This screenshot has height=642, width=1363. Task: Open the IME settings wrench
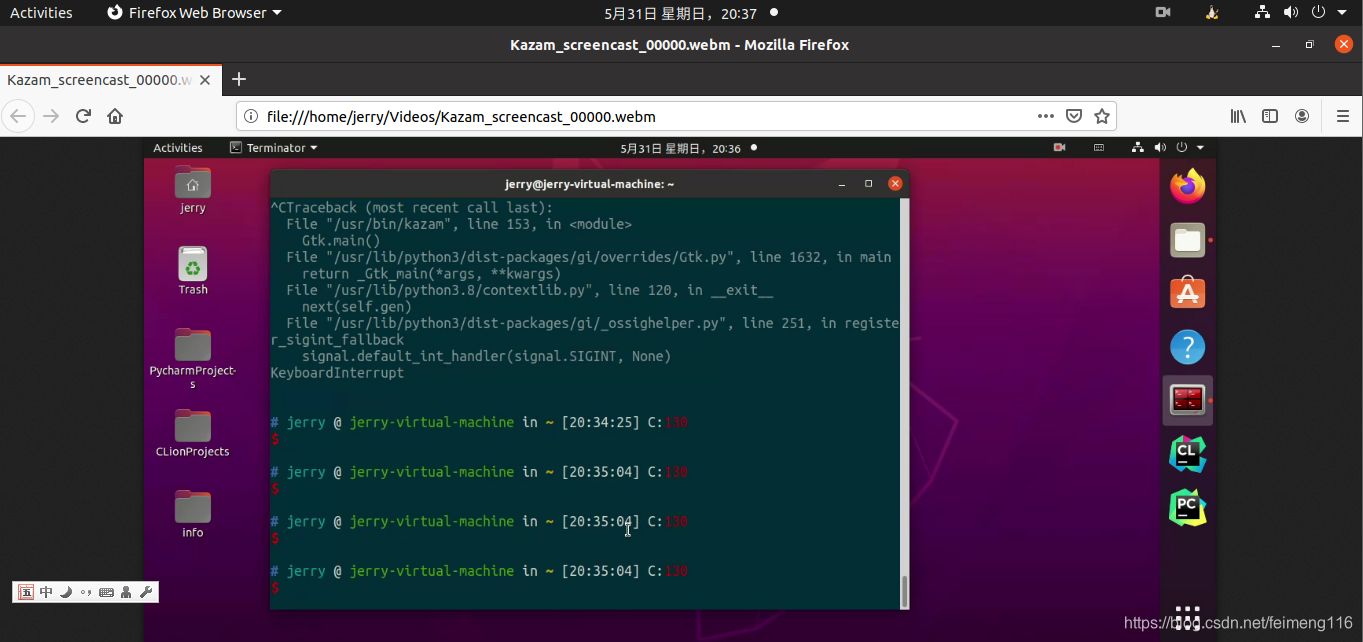pyautogui.click(x=146, y=592)
